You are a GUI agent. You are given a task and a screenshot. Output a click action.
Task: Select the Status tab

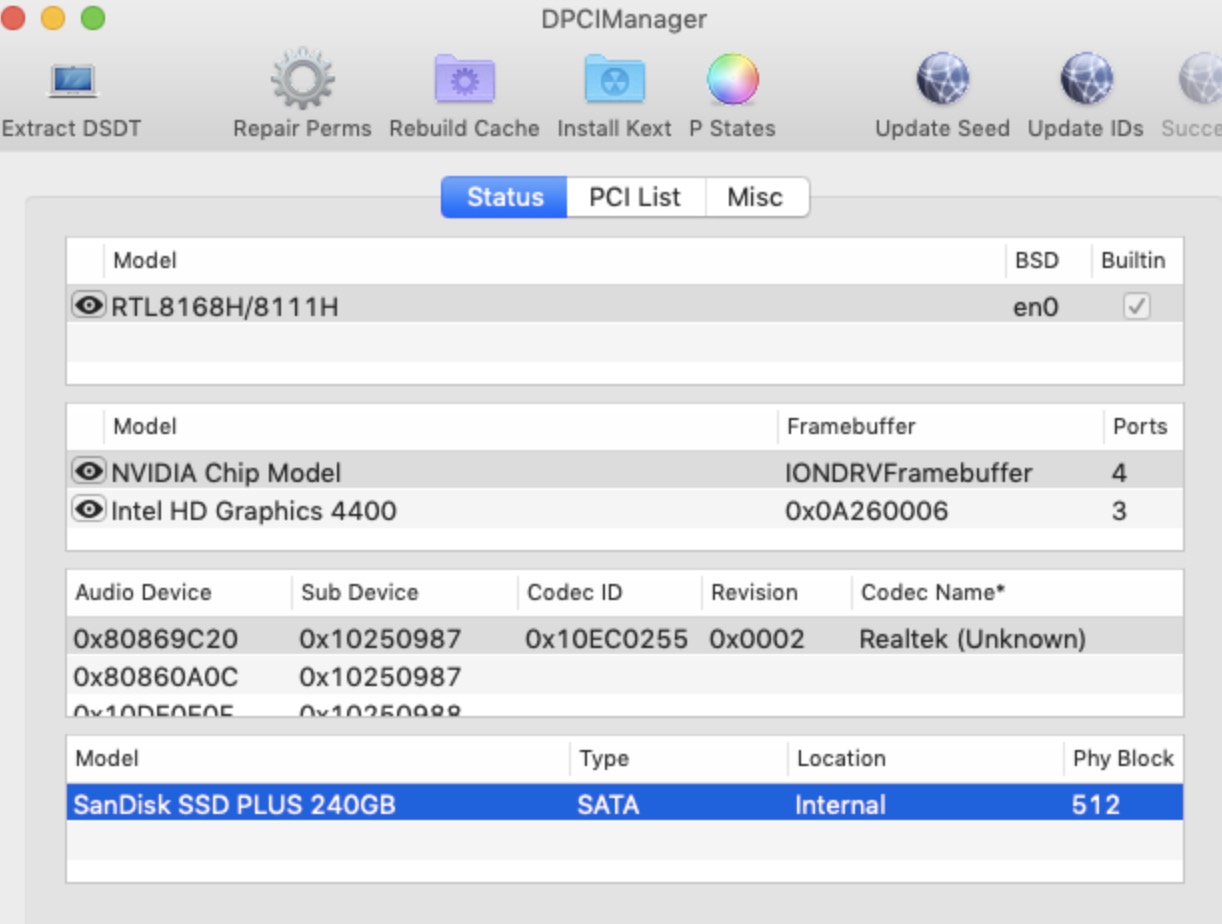click(x=505, y=197)
